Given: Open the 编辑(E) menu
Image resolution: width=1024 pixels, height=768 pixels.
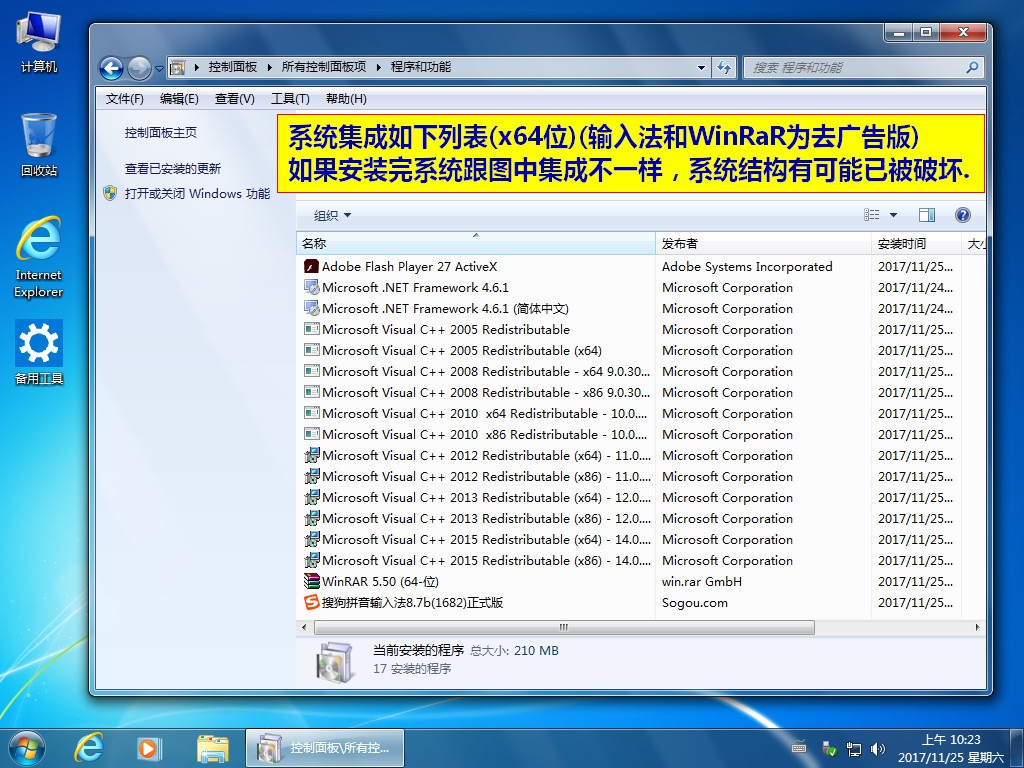Looking at the screenshot, I should 179,99.
